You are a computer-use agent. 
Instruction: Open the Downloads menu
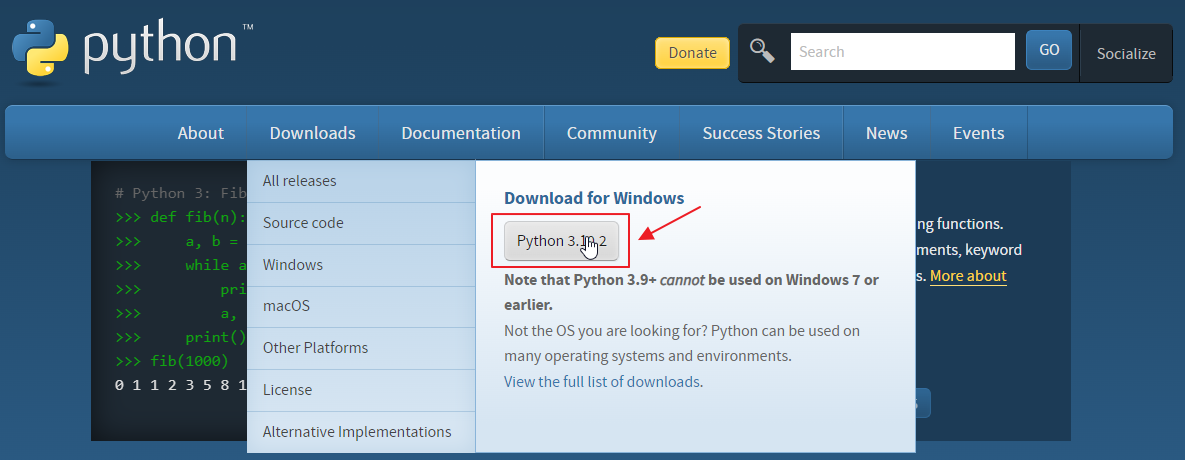click(x=312, y=133)
